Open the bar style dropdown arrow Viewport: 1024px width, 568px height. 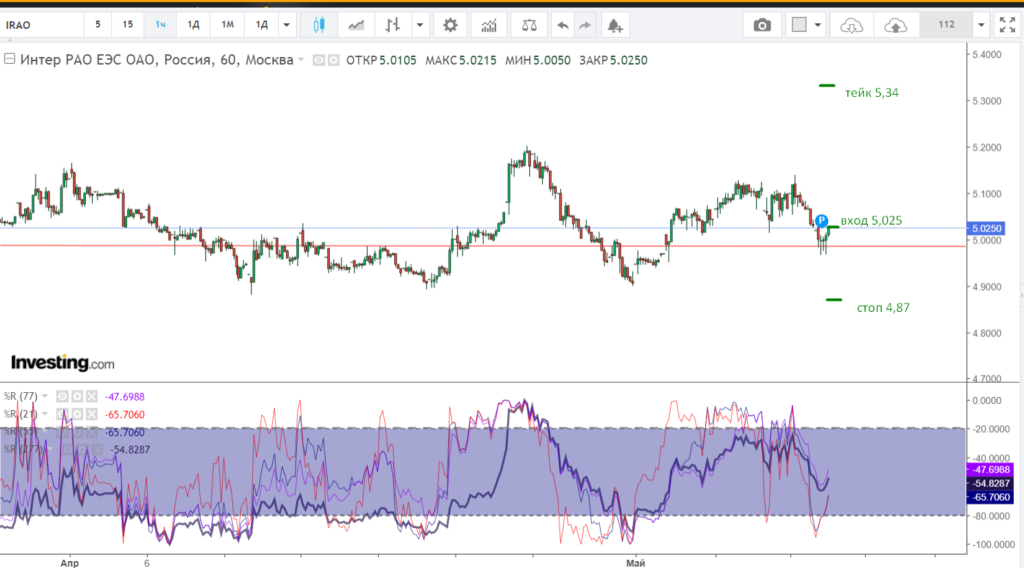click(x=421, y=25)
